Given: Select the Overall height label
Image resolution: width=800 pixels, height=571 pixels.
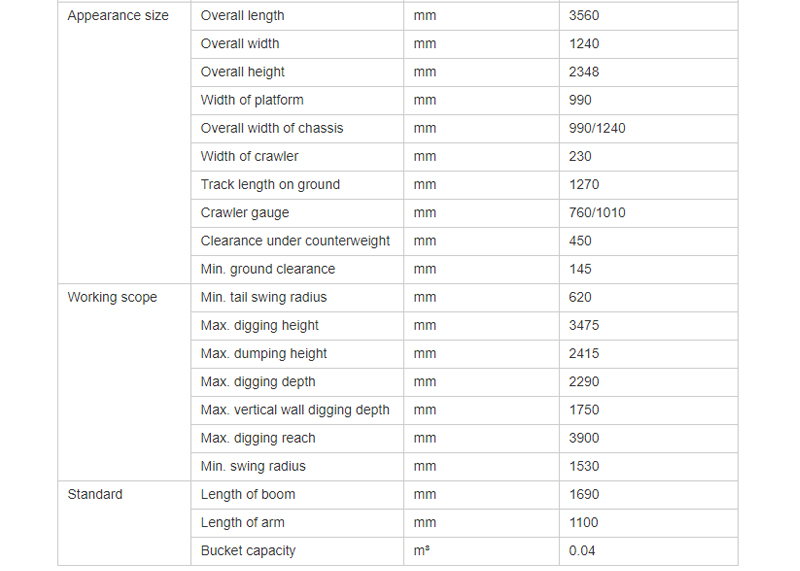Looking at the screenshot, I should click(242, 72).
